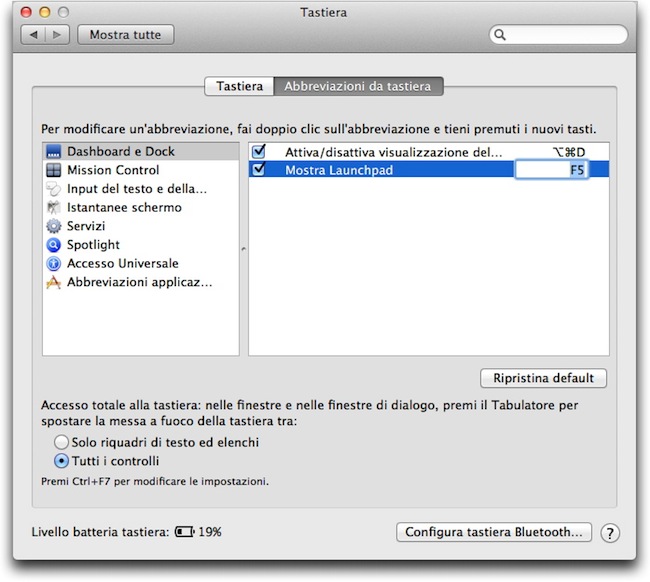The width and height of the screenshot is (650, 582).
Task: Switch to Abbreviazioni da tastiera tab
Action: [358, 86]
